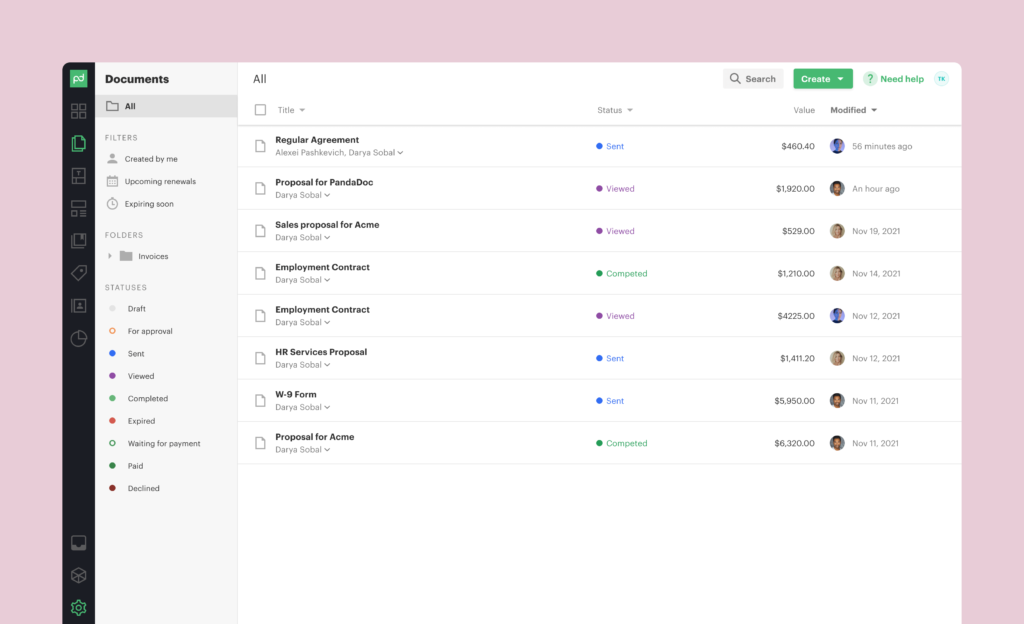This screenshot has height=624, width=1024.
Task: Click the PandaDoc logo icon
Action: pyautogui.click(x=78, y=79)
